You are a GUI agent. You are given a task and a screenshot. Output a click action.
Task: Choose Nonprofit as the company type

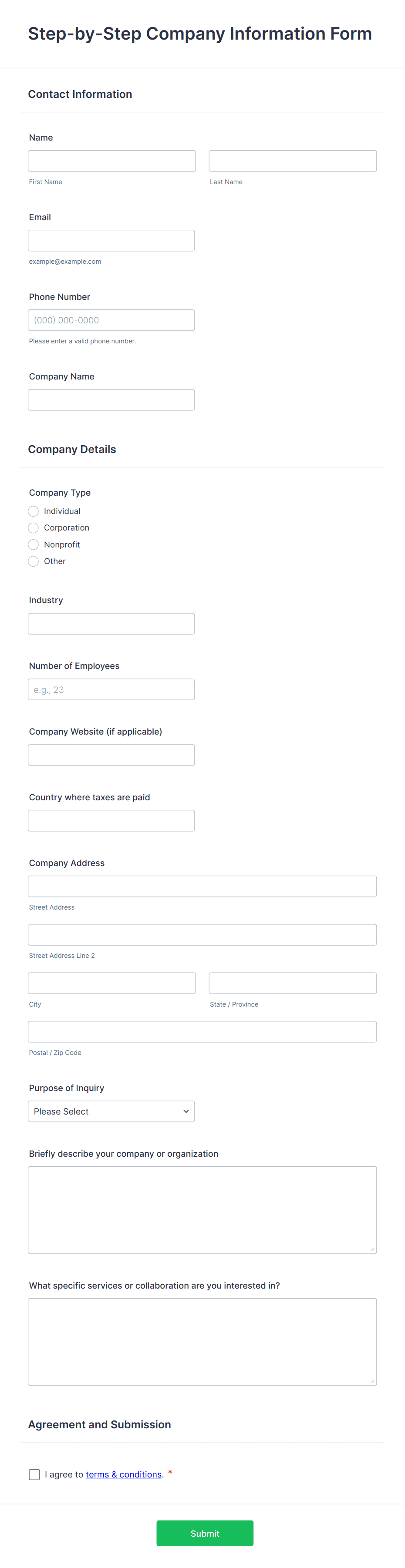pyautogui.click(x=33, y=544)
